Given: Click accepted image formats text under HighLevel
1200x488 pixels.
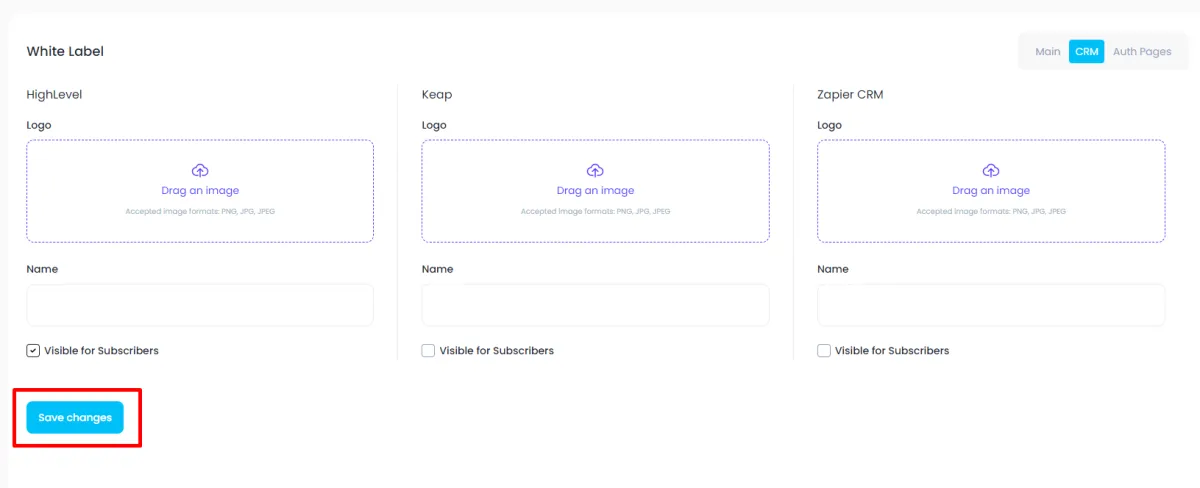Looking at the screenshot, I should coord(200,212).
